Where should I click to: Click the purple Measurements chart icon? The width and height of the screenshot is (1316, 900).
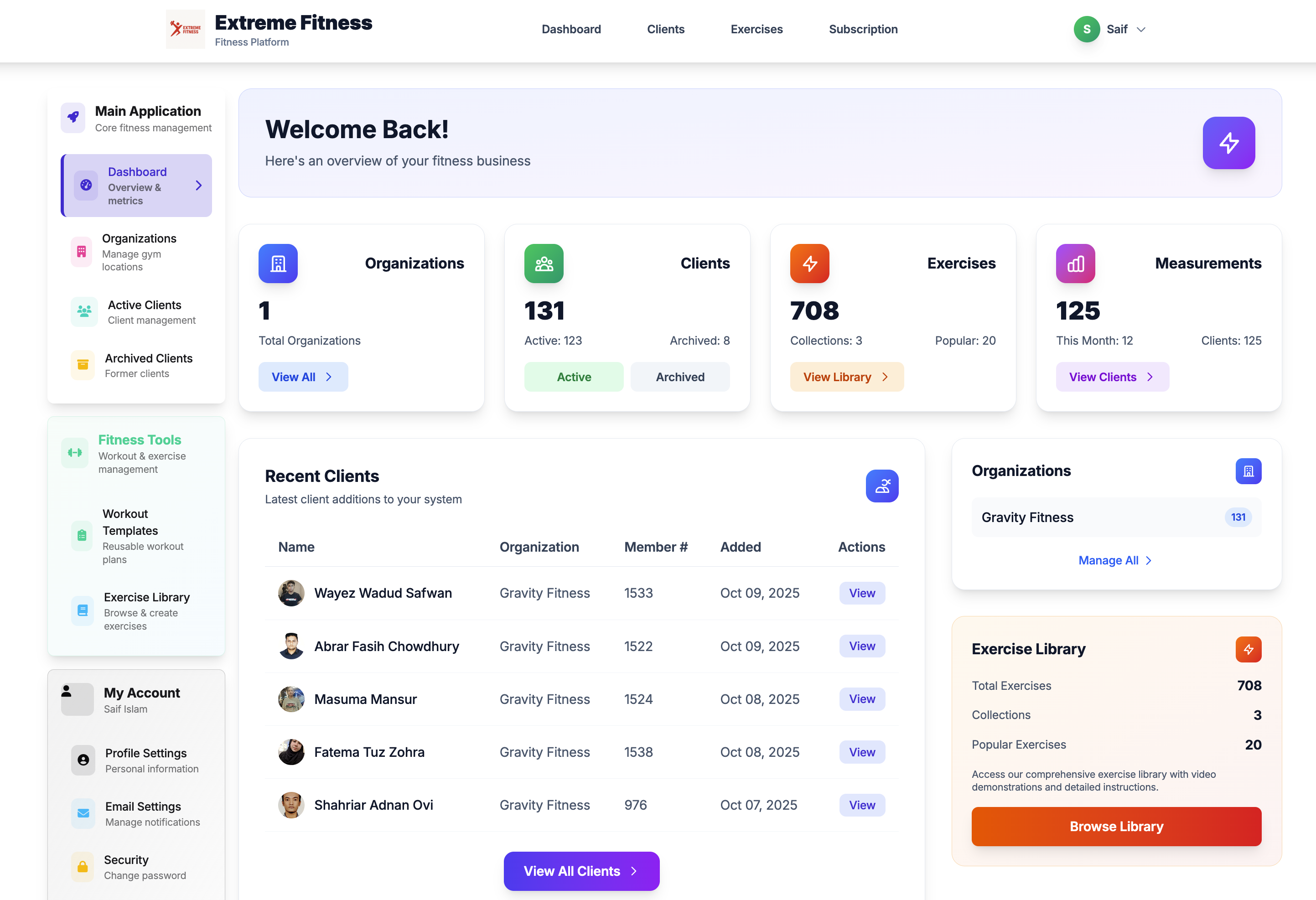pos(1075,263)
